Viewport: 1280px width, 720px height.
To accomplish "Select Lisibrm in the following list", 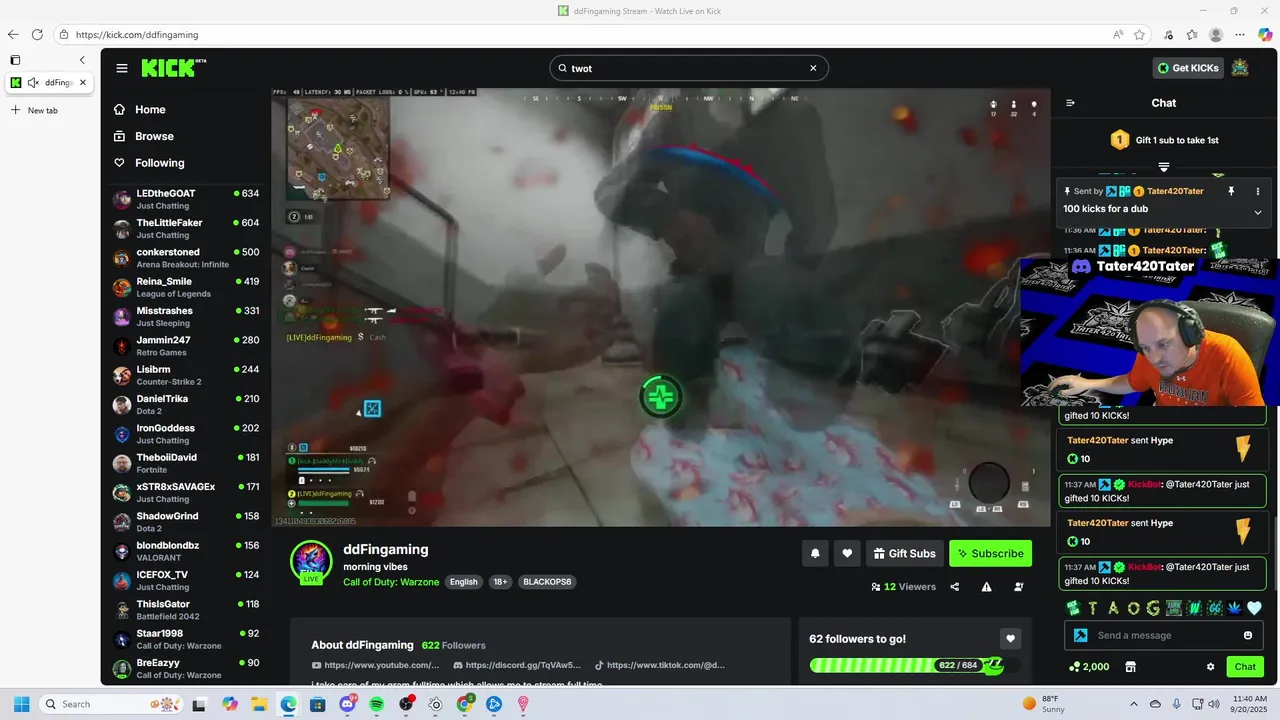I will tap(186, 375).
